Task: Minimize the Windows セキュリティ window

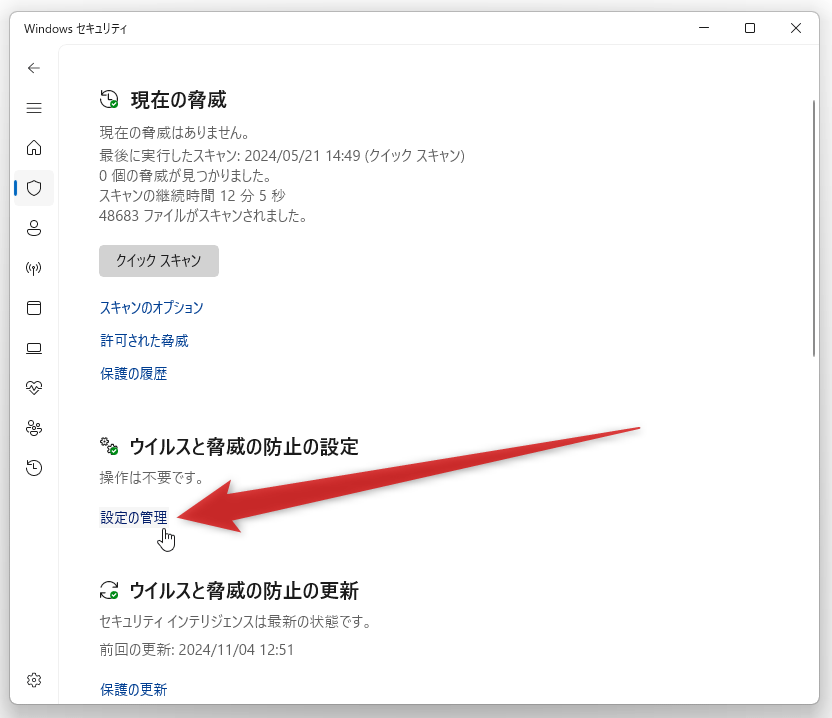Action: [704, 28]
